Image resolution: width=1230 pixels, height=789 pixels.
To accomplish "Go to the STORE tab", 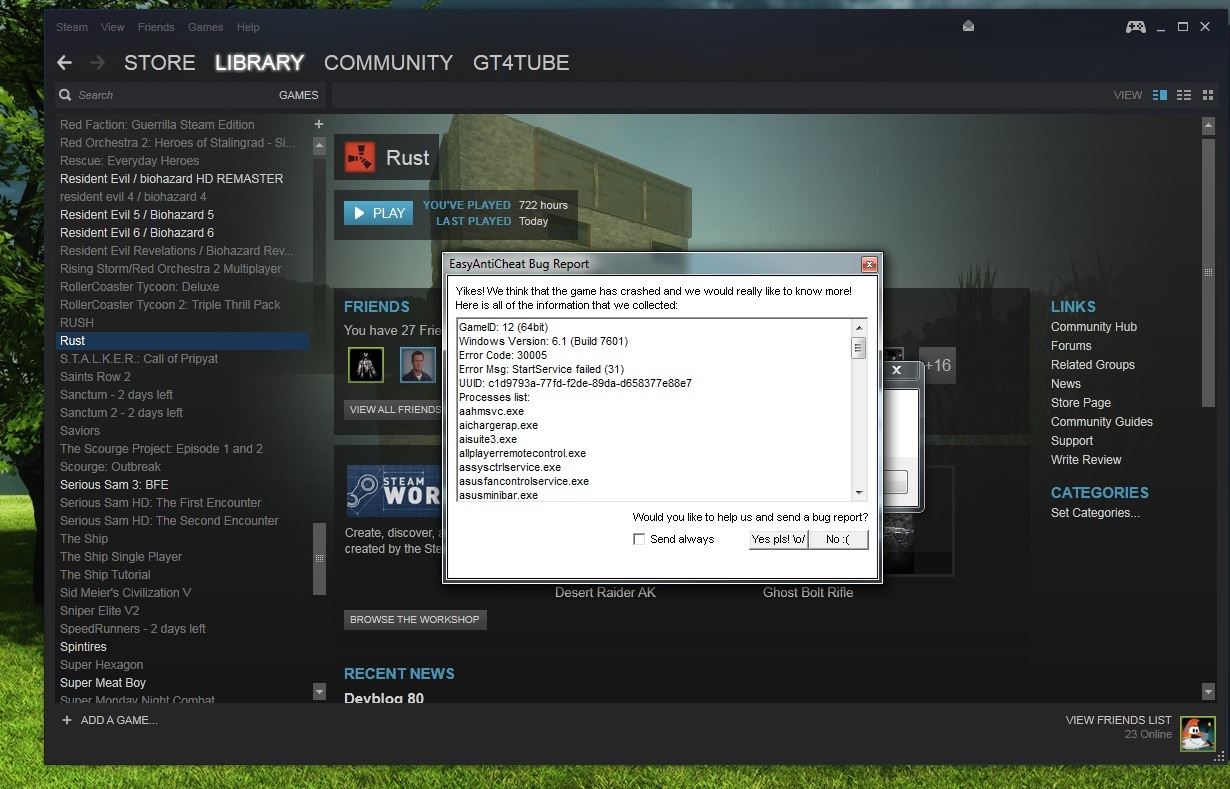I will 160,63.
